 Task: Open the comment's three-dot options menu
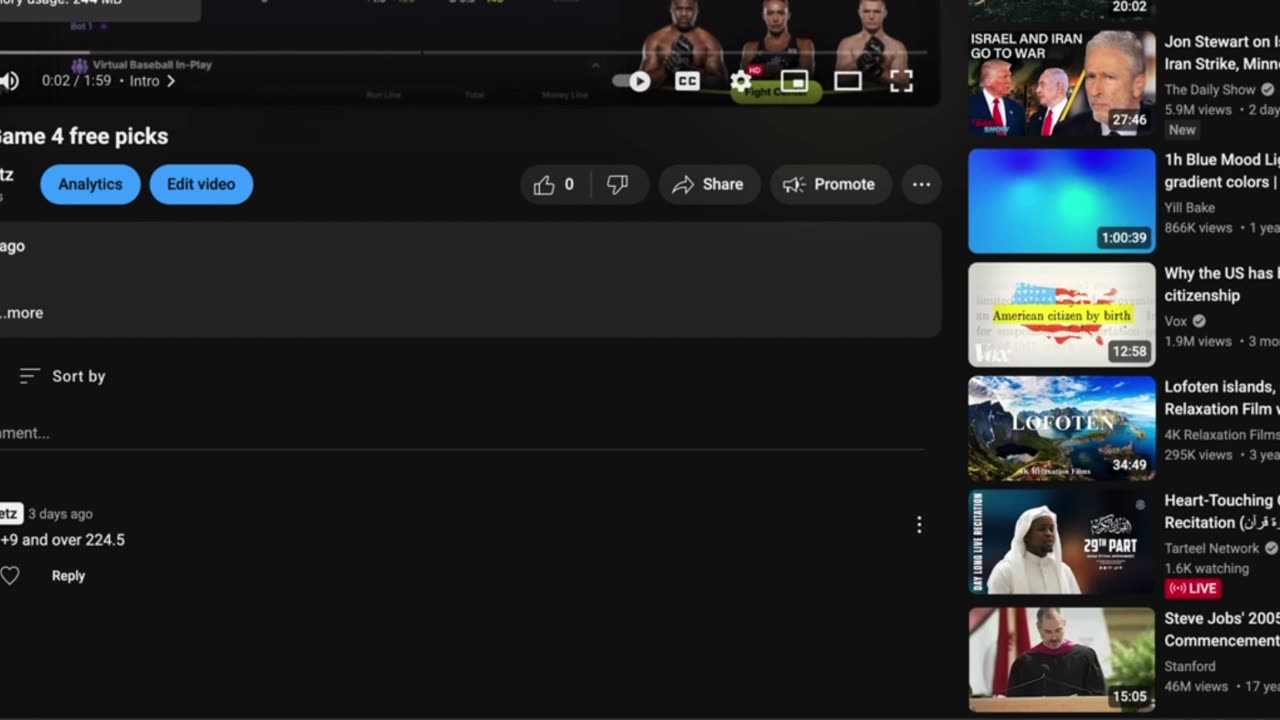click(919, 525)
